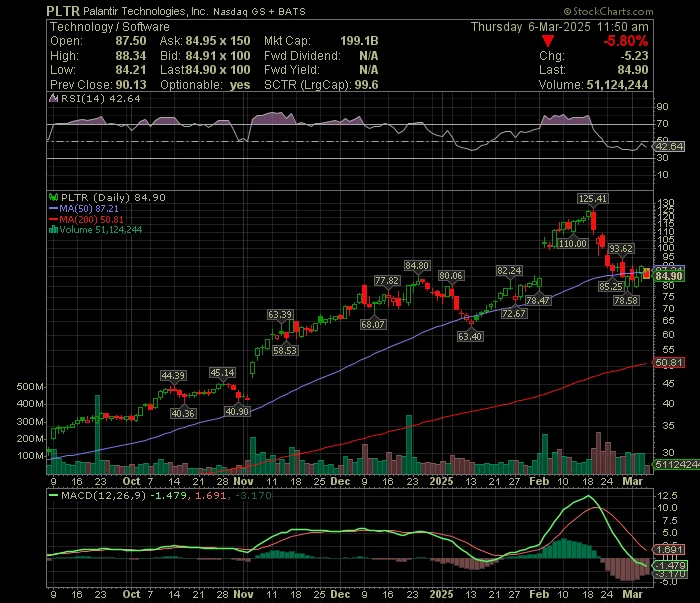Click the Low value 84.21
The image size is (700, 603).
point(131,70)
